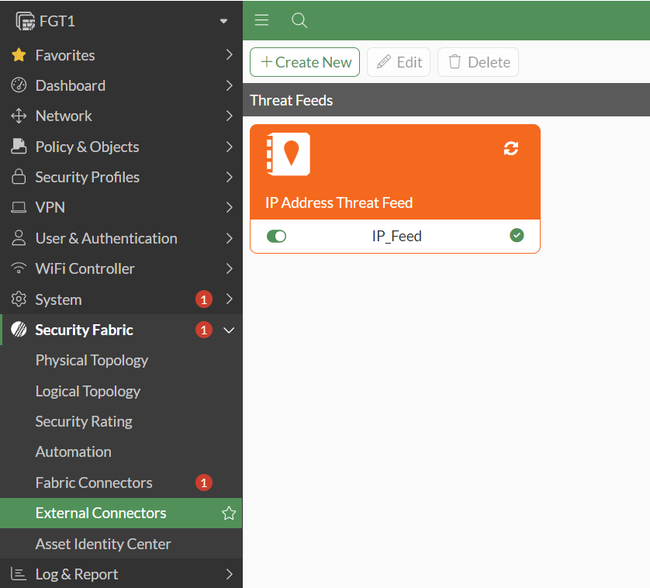
Task: Click the favorite star on External Connectors
Action: tap(229, 513)
